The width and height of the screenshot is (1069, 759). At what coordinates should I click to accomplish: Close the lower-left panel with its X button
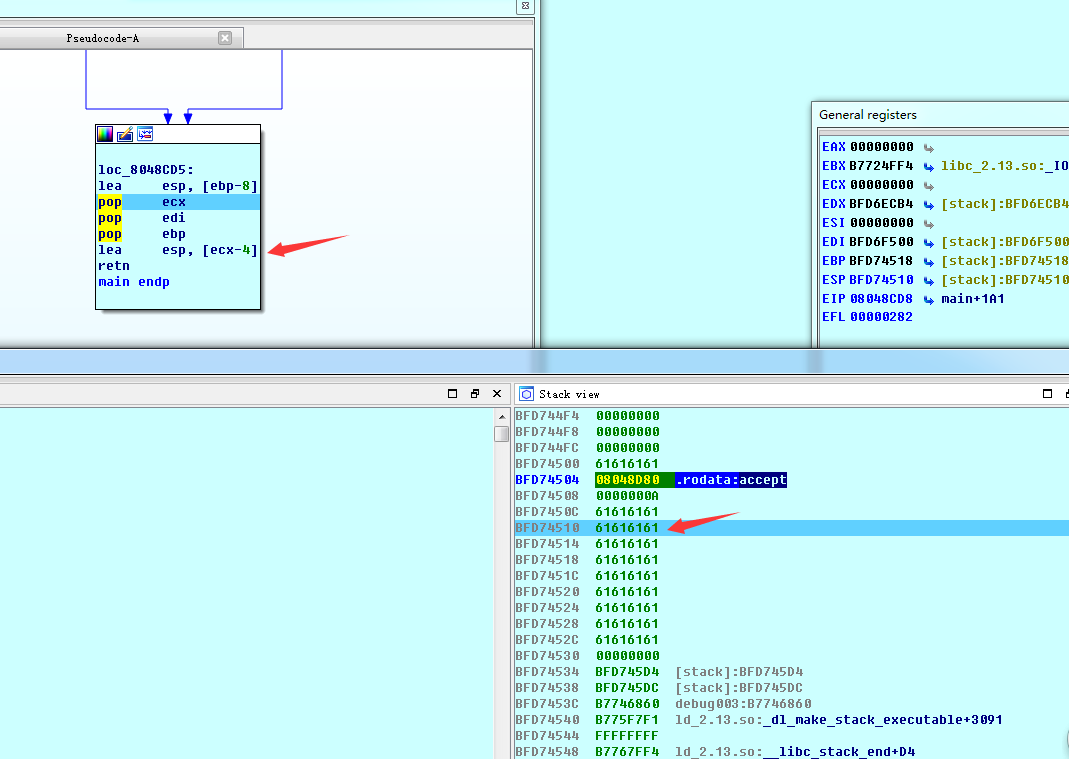coord(497,393)
